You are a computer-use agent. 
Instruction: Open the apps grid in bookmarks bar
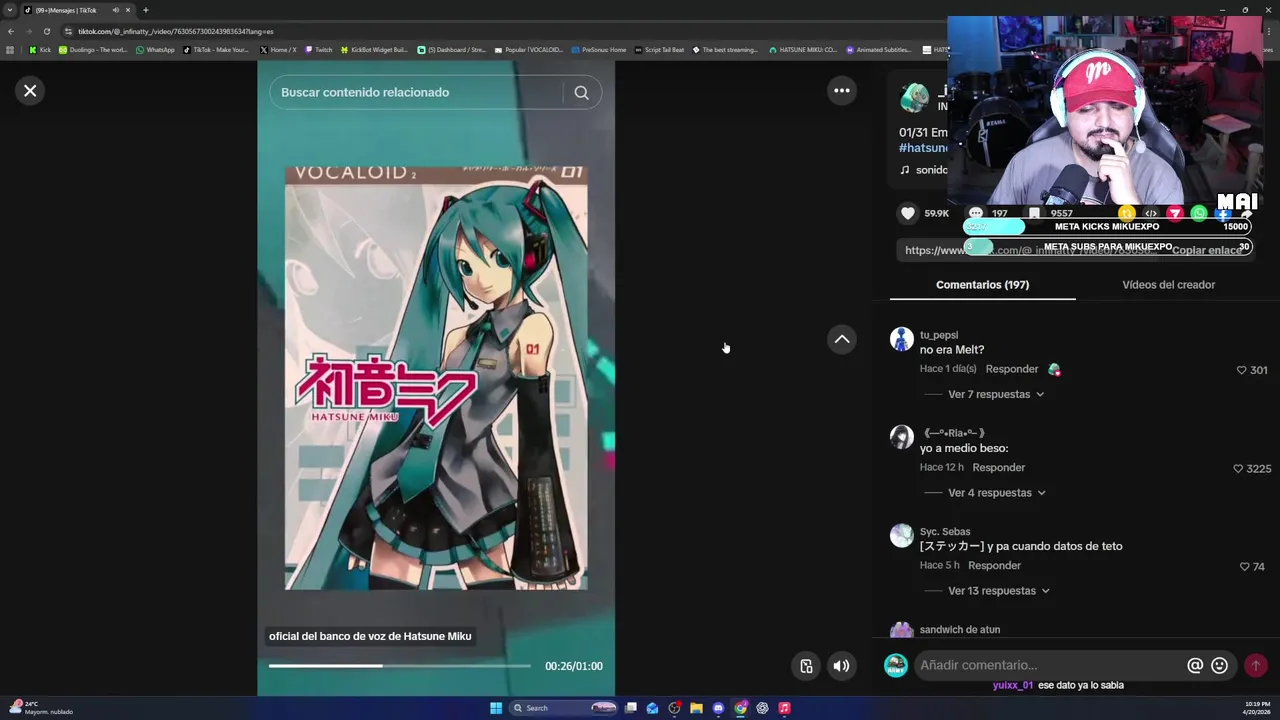(11, 49)
